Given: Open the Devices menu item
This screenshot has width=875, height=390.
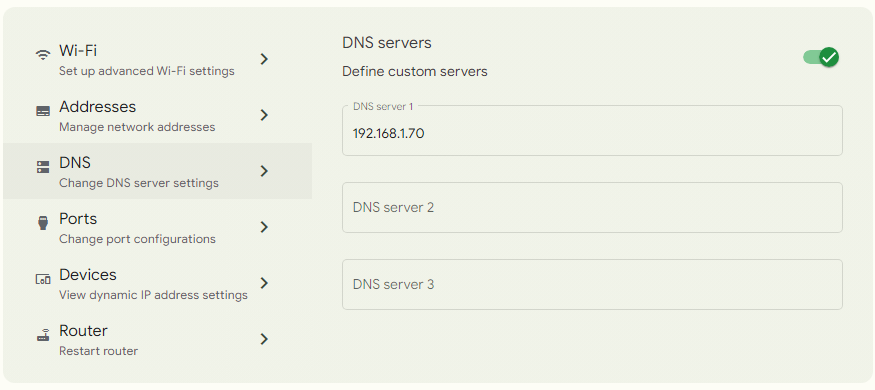Looking at the screenshot, I should (x=157, y=283).
